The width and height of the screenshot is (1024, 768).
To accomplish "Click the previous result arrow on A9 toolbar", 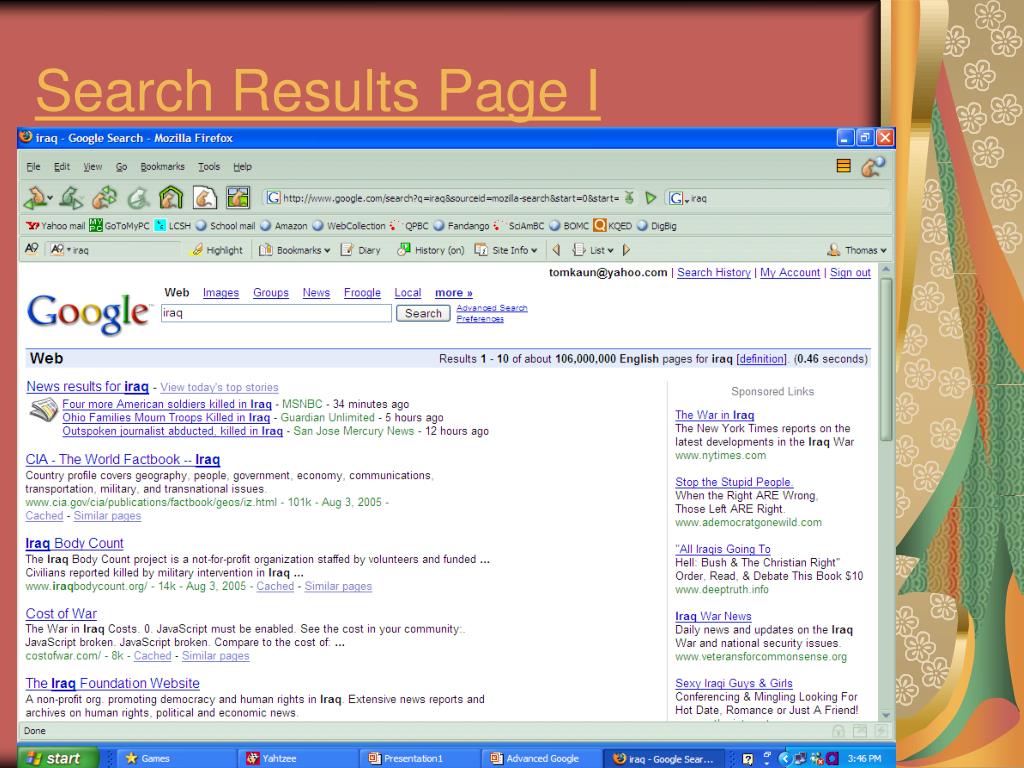I will point(556,249).
